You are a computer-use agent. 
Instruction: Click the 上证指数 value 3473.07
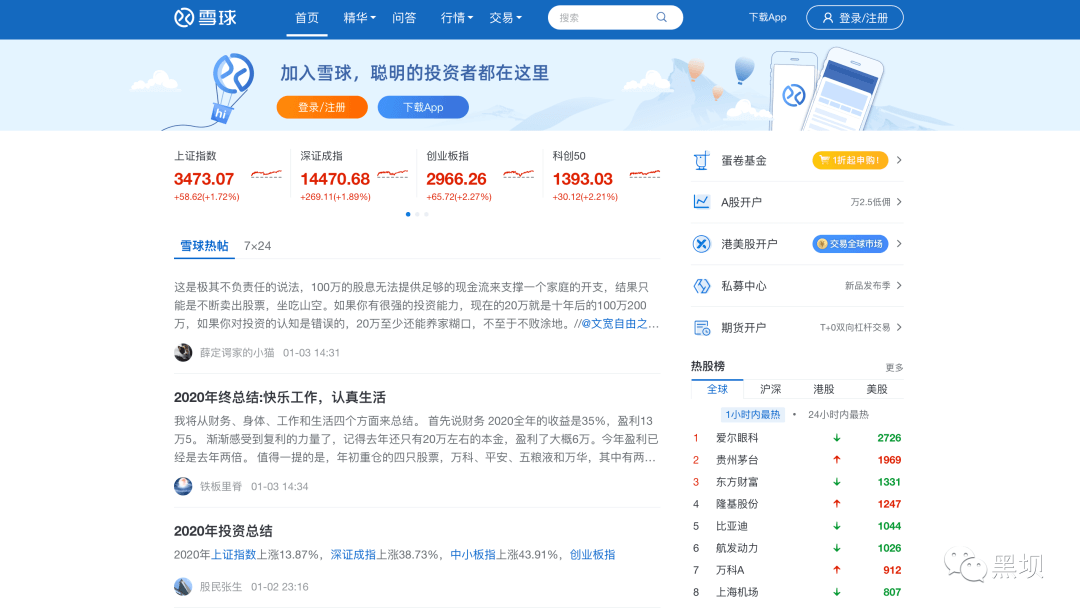click(204, 179)
